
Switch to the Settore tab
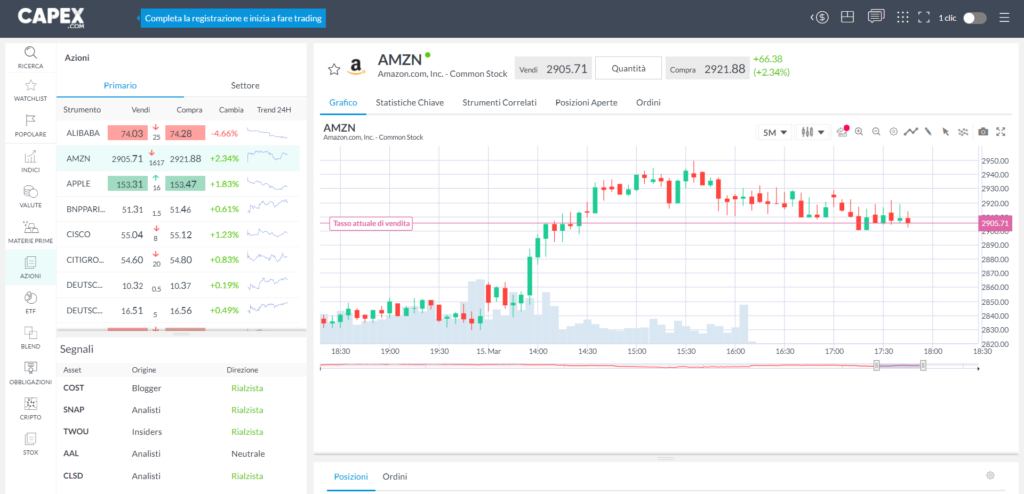click(x=245, y=86)
